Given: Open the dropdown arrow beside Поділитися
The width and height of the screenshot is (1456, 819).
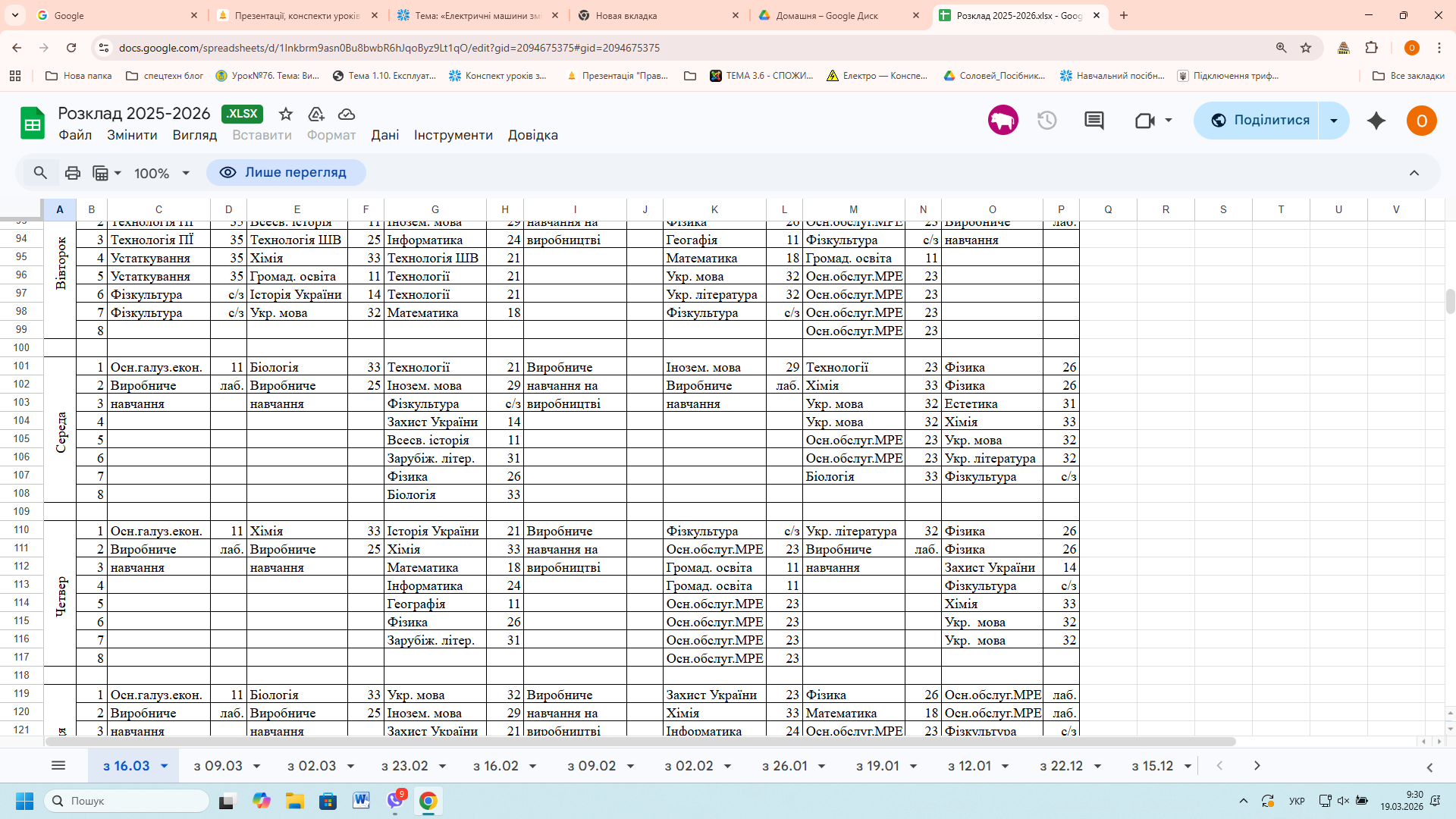Looking at the screenshot, I should (1334, 121).
